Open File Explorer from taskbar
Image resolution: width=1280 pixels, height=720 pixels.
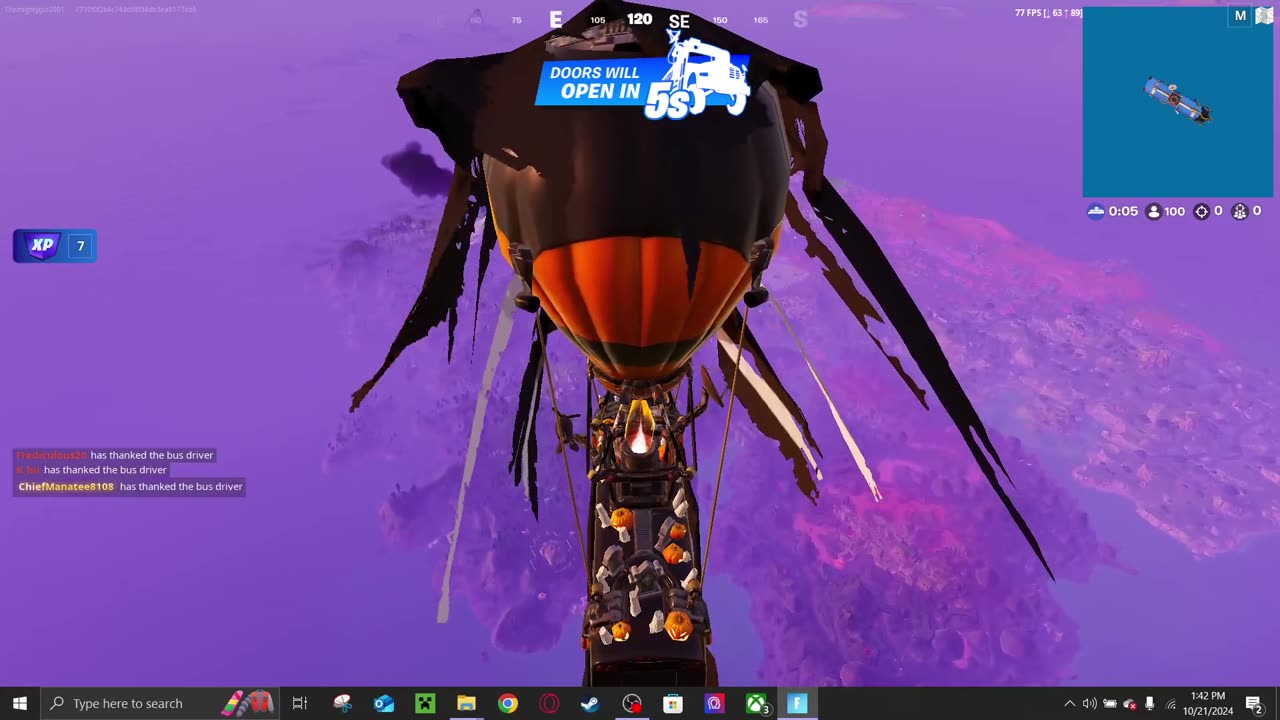point(466,703)
